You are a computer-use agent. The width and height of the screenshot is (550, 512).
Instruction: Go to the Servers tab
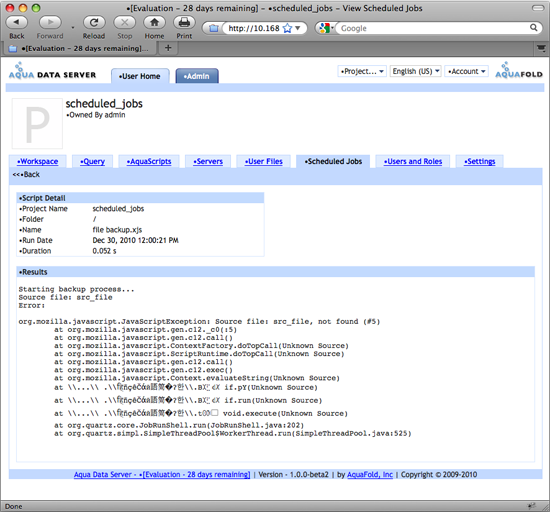coord(208,161)
